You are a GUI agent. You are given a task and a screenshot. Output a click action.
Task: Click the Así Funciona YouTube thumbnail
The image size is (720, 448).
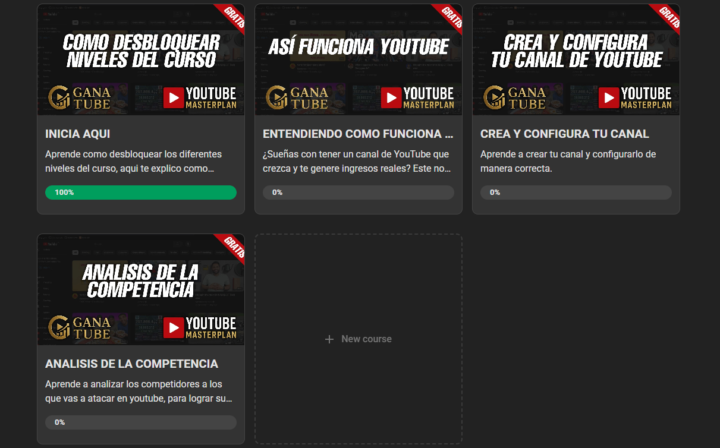point(359,60)
